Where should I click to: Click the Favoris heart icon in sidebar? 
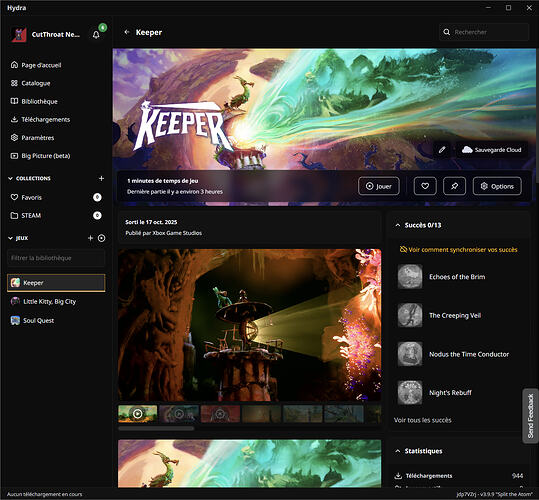14,197
